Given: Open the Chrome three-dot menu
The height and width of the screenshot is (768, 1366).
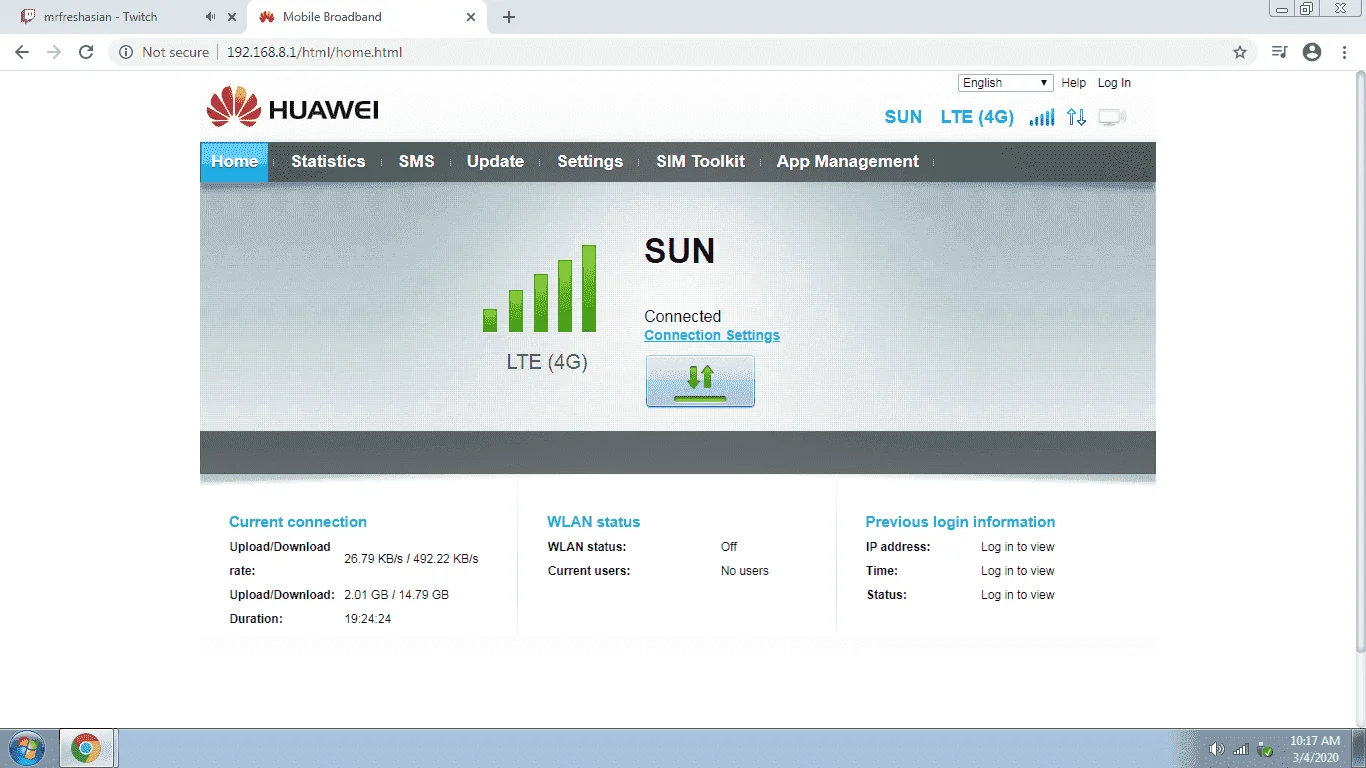Looking at the screenshot, I should pos(1345,52).
